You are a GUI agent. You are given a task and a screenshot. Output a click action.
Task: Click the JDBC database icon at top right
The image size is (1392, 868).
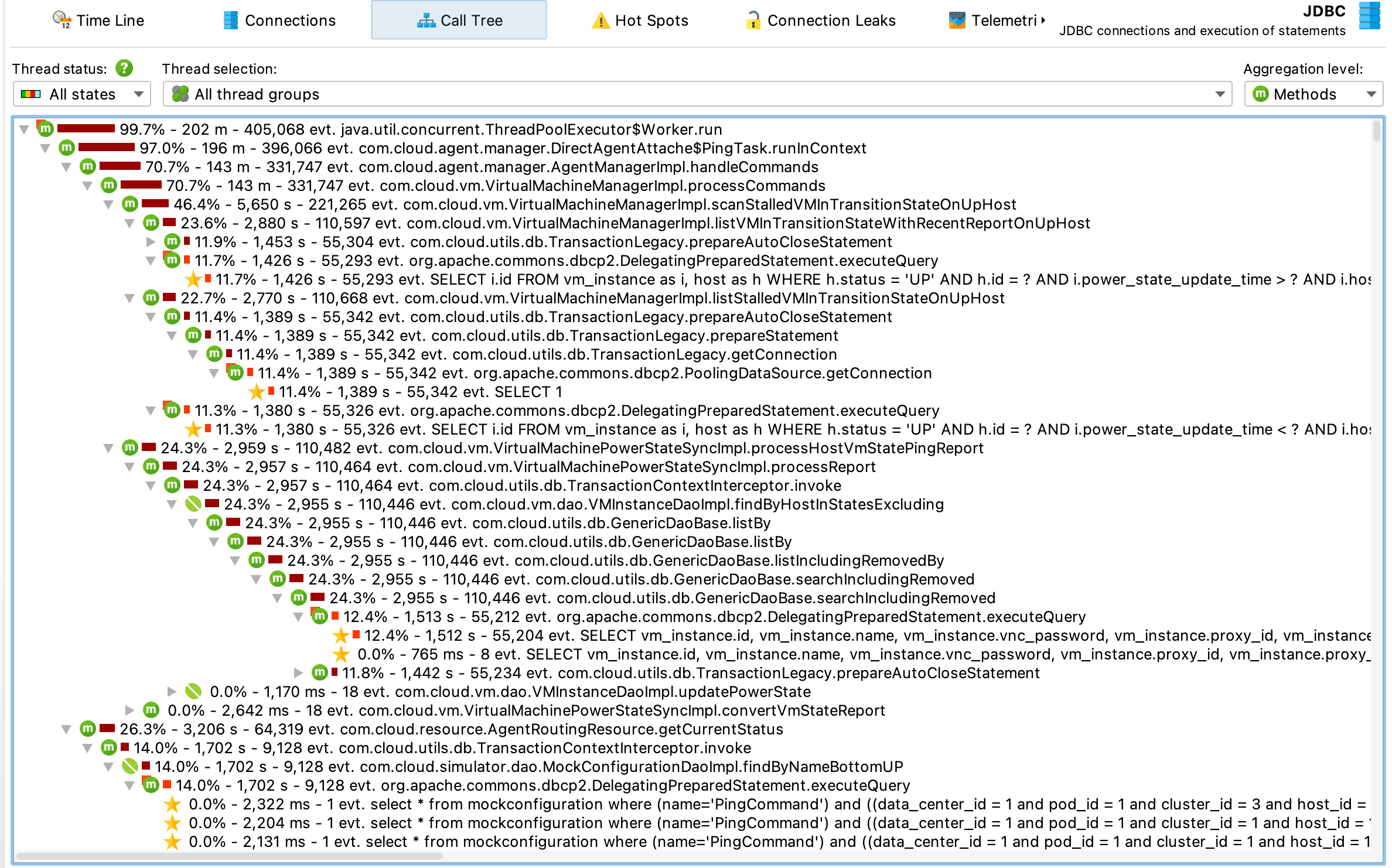coord(1369,16)
